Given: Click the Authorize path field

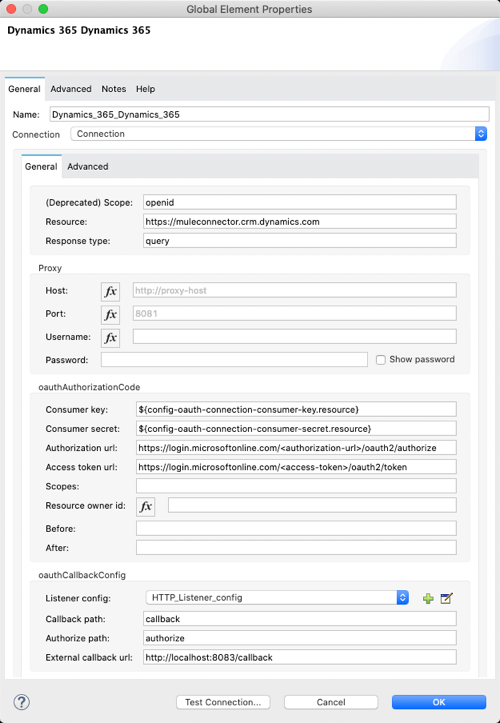Looking at the screenshot, I should pos(300,638).
